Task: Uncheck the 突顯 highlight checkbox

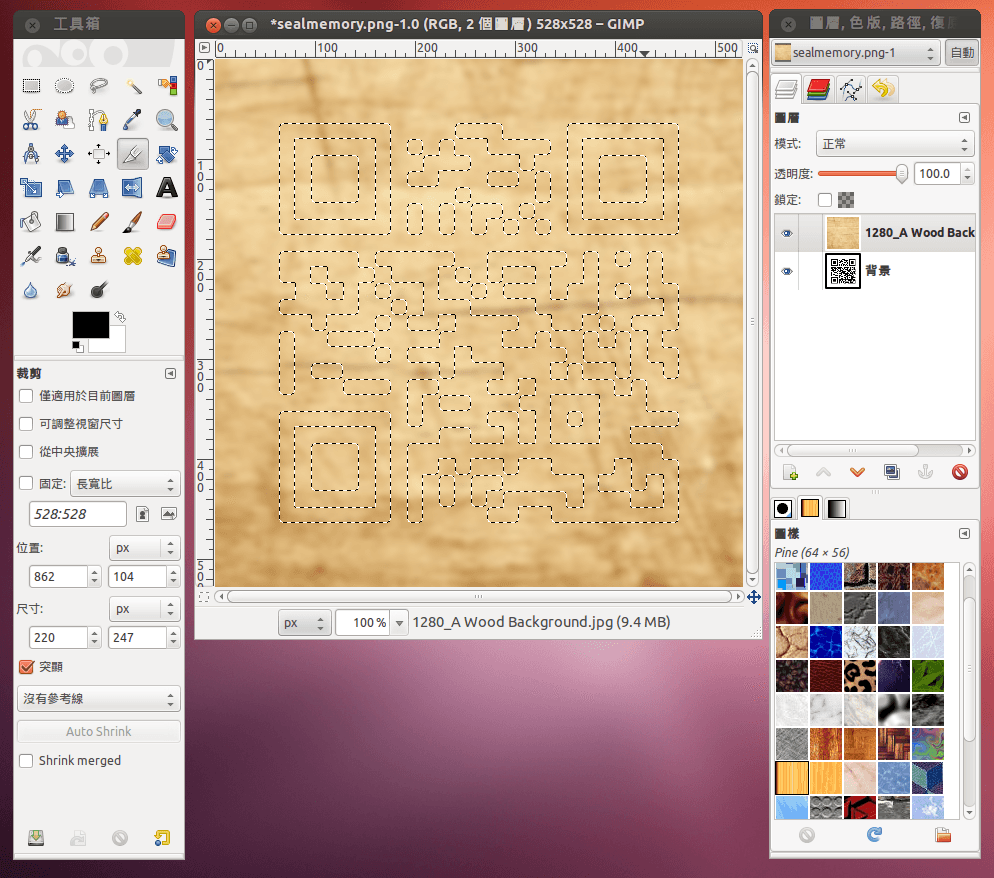Action: click(x=26, y=667)
